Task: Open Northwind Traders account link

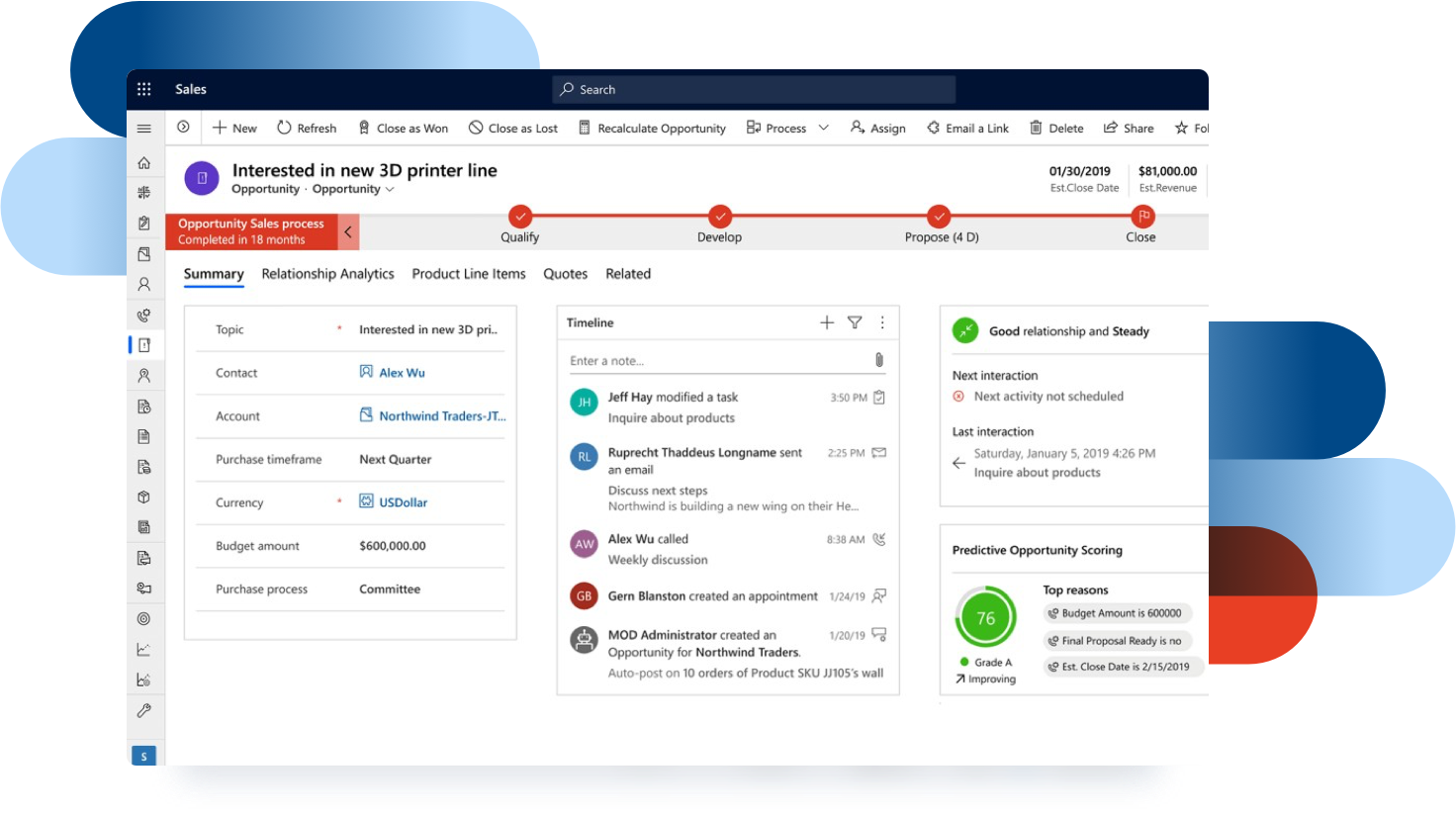Action: [441, 416]
